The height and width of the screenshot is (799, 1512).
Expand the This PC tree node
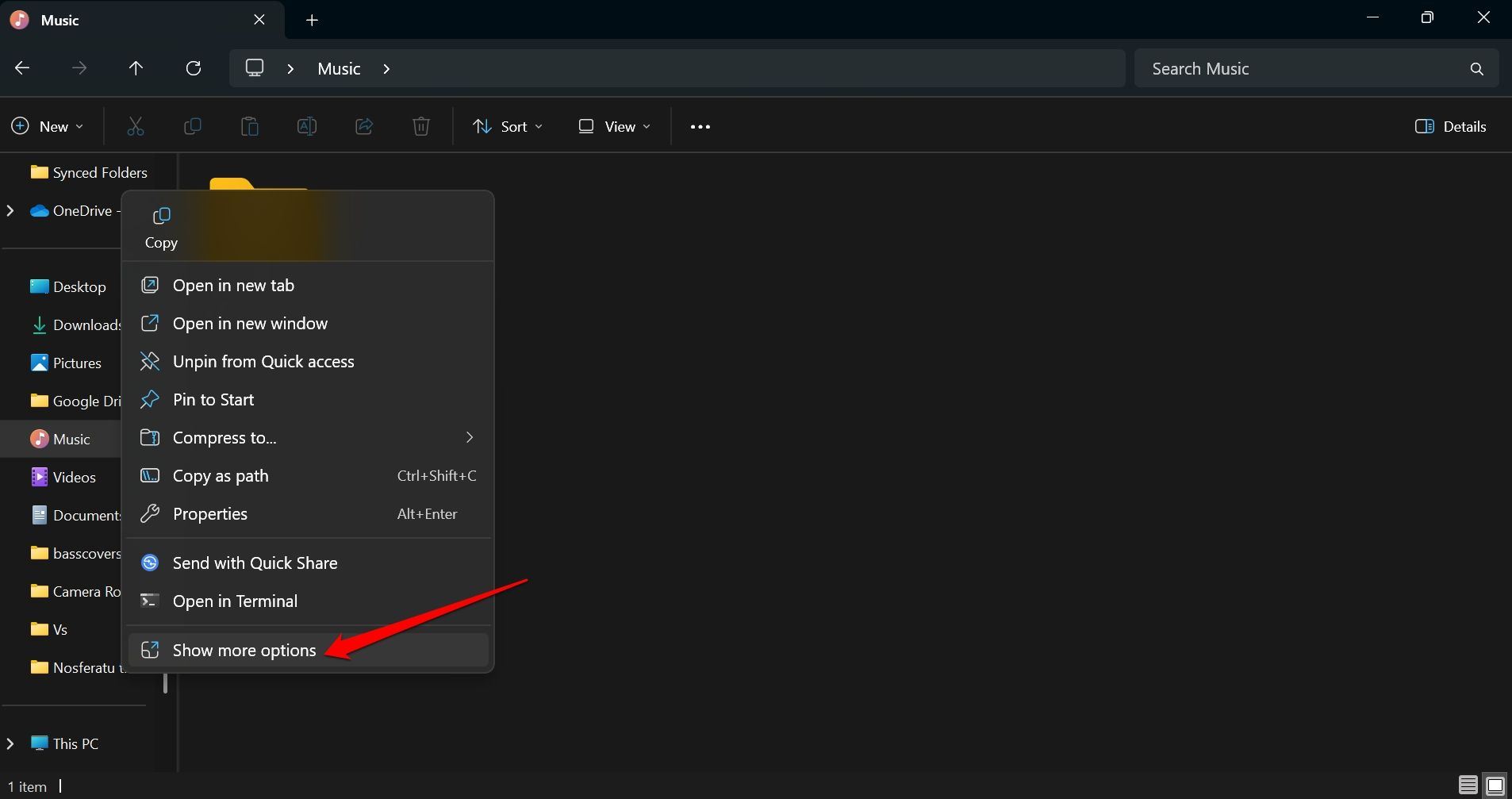pyautogui.click(x=10, y=743)
